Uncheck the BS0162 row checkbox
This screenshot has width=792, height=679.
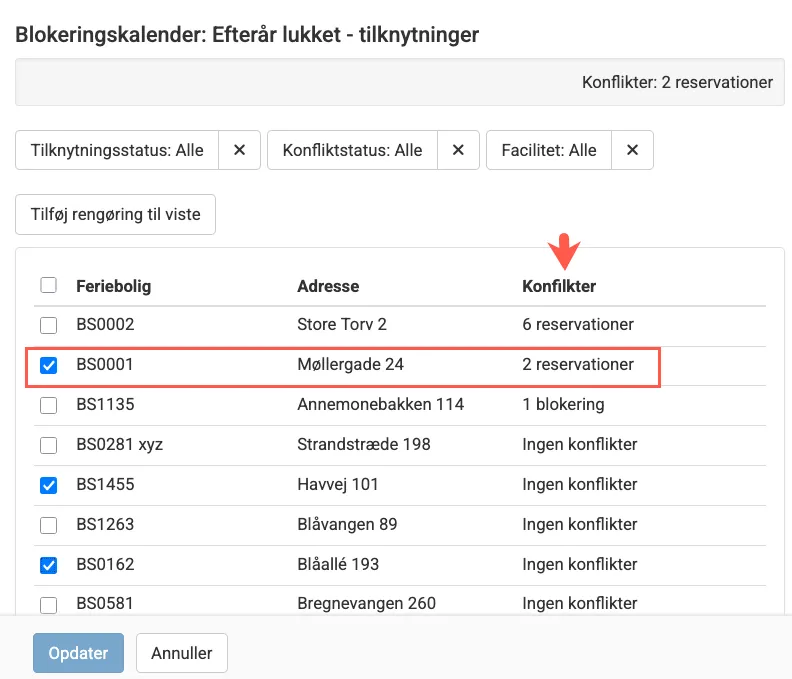pyautogui.click(x=48, y=565)
